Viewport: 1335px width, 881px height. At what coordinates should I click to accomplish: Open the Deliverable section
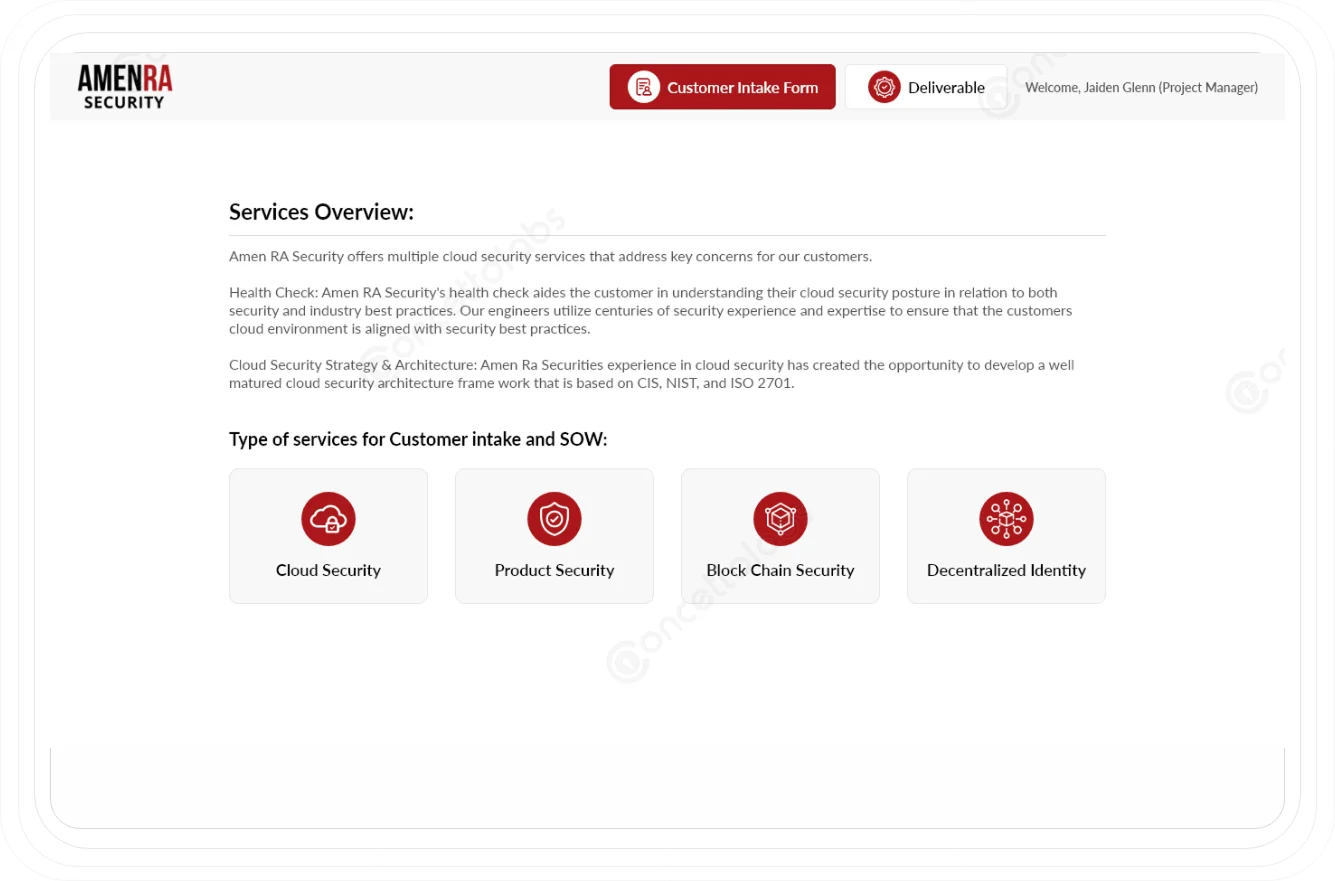[925, 87]
